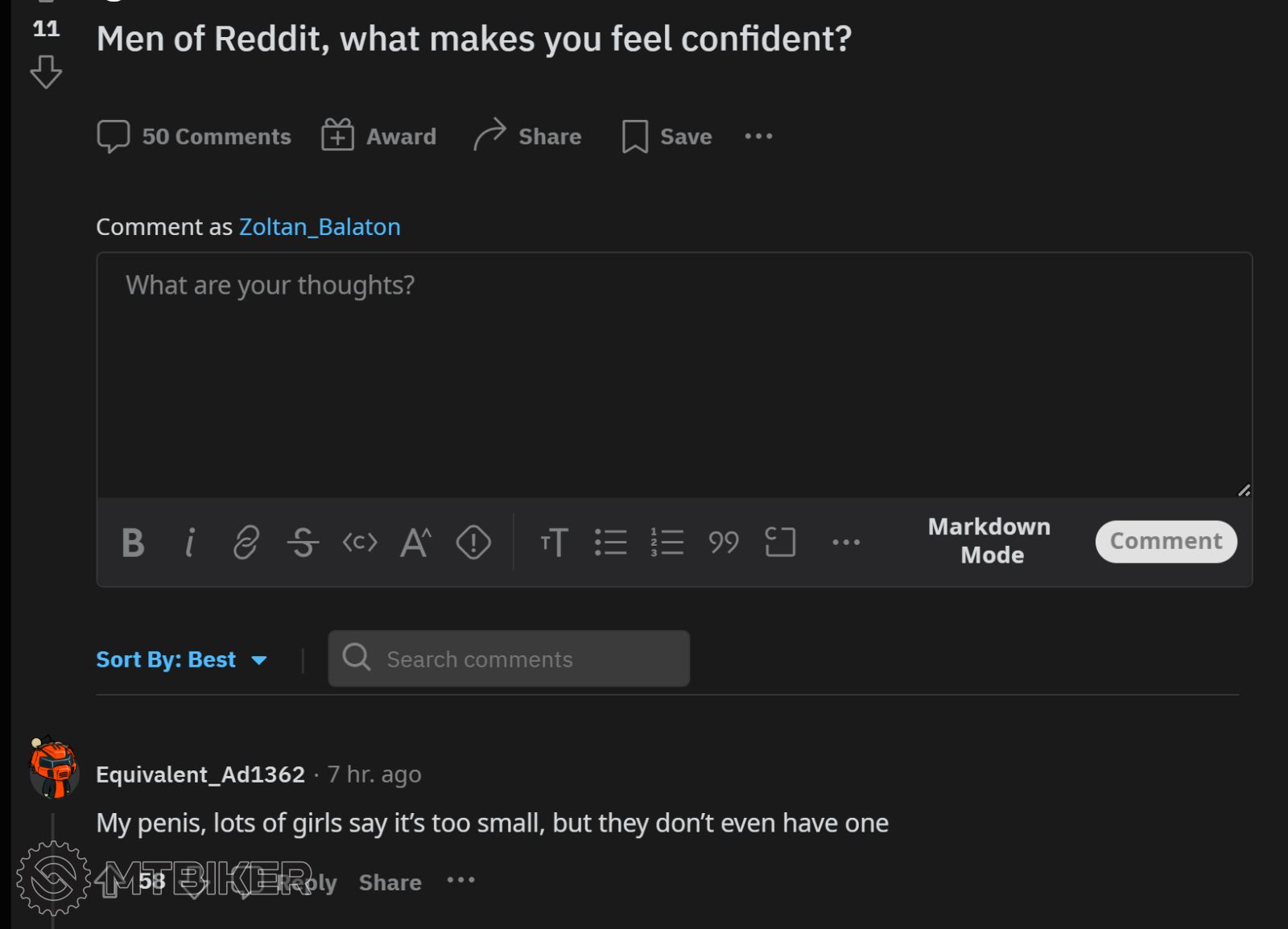Toggle inline code formatting
Image resolution: width=1288 pixels, height=929 pixels.
point(360,542)
